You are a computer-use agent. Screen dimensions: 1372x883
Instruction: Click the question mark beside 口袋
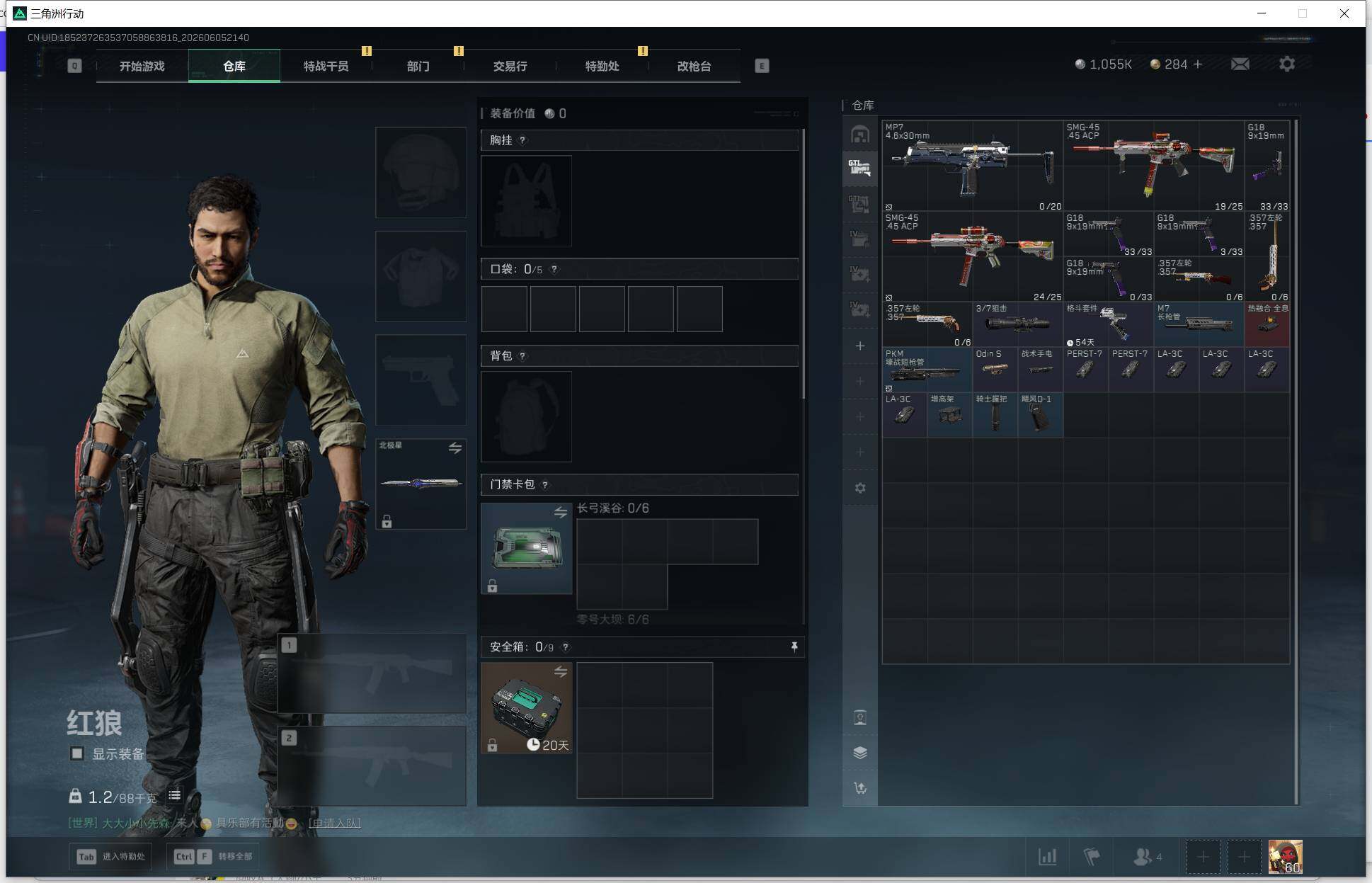coord(554,269)
